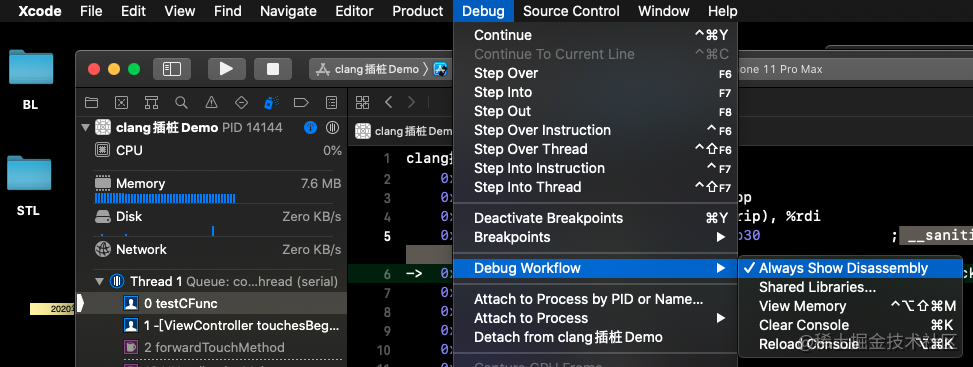Click the Memory usage gauge bar
The width and height of the screenshot is (973, 367).
[164, 199]
